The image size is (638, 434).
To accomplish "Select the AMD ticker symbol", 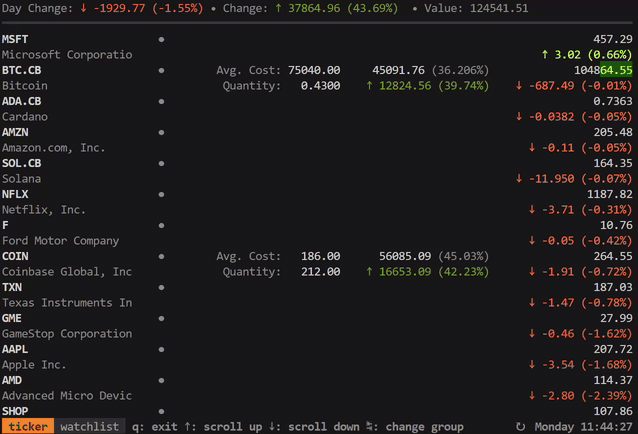I will (x=12, y=380).
